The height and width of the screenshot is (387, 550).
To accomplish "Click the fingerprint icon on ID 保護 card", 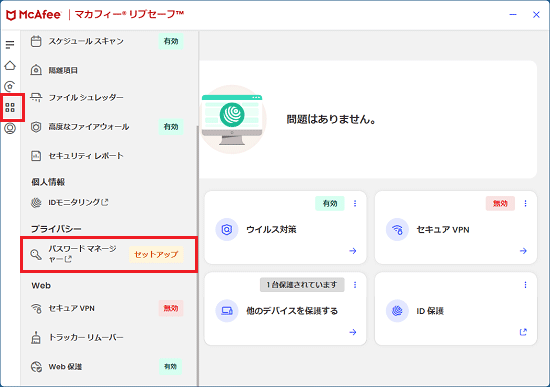I will pos(397,311).
